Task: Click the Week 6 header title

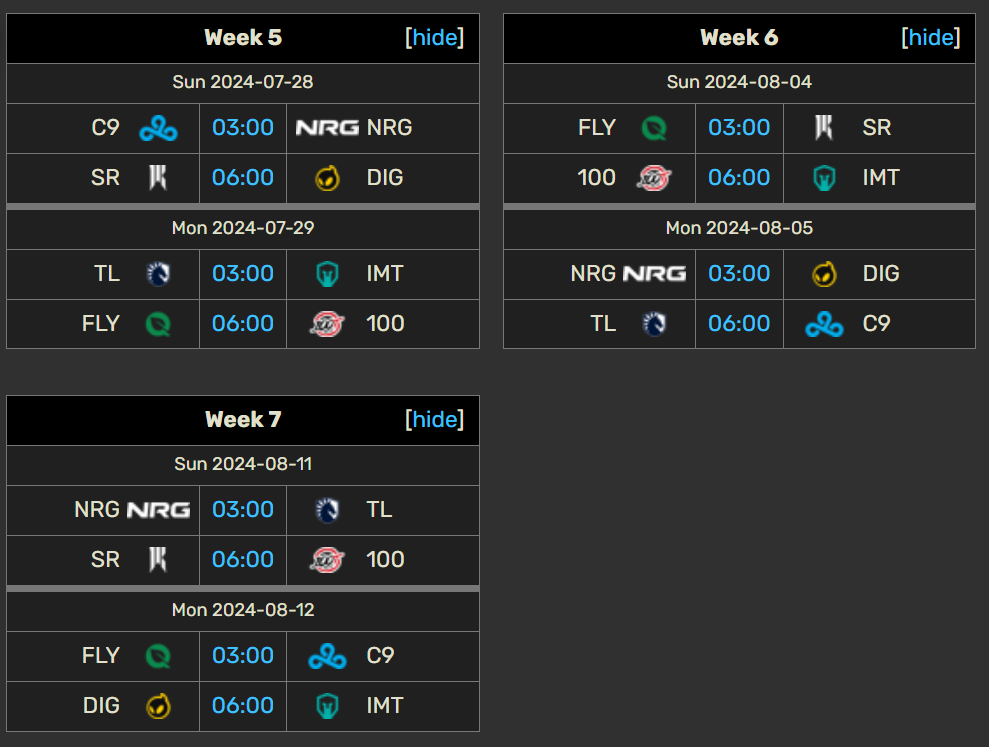Action: point(739,38)
